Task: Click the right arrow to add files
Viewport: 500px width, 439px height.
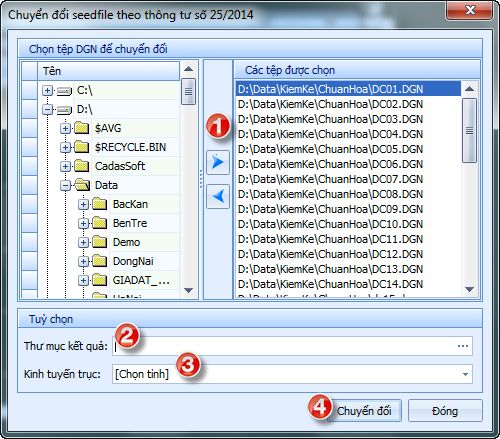Action: point(218,162)
